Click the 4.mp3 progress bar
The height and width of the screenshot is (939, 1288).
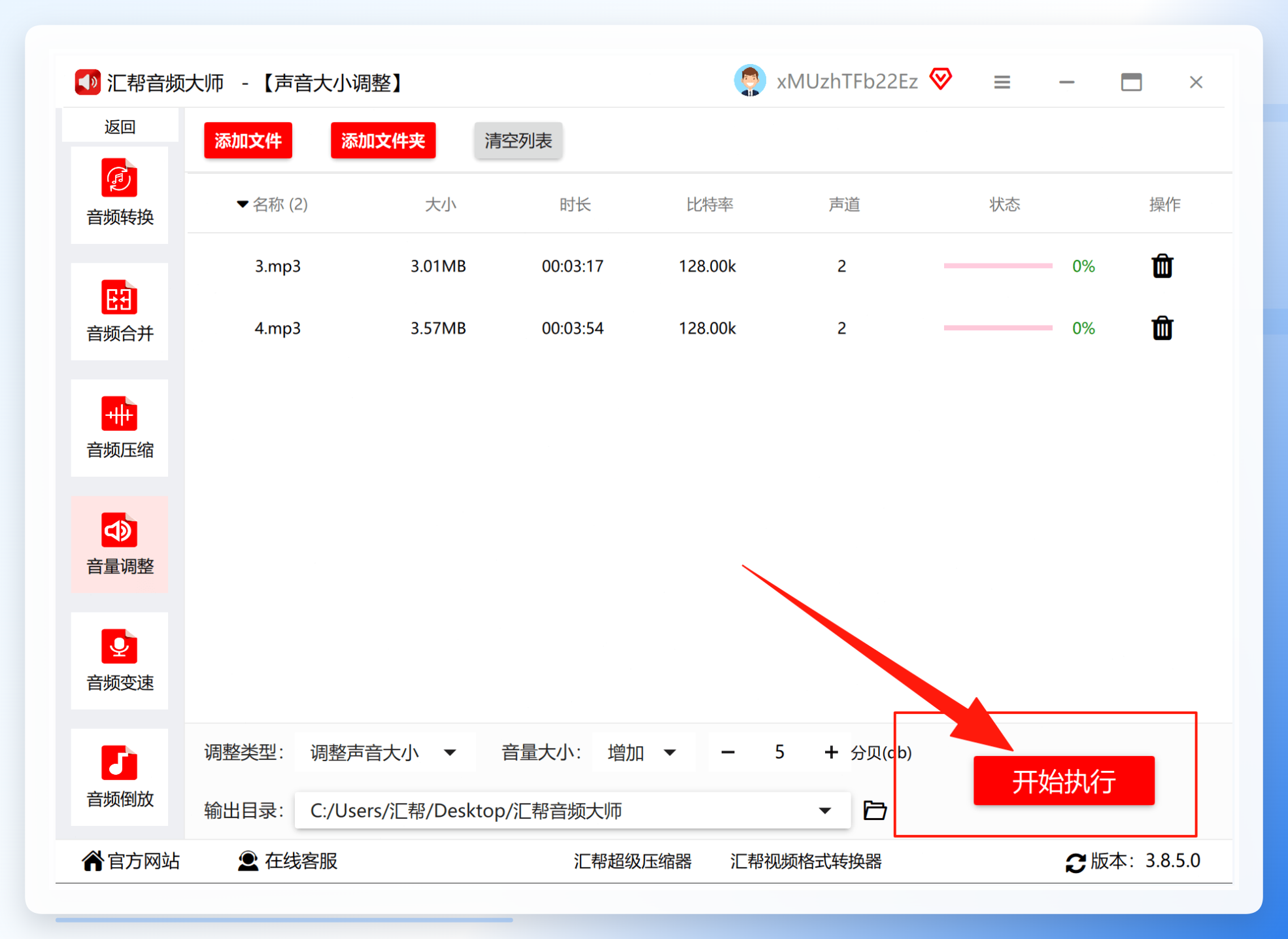point(998,328)
